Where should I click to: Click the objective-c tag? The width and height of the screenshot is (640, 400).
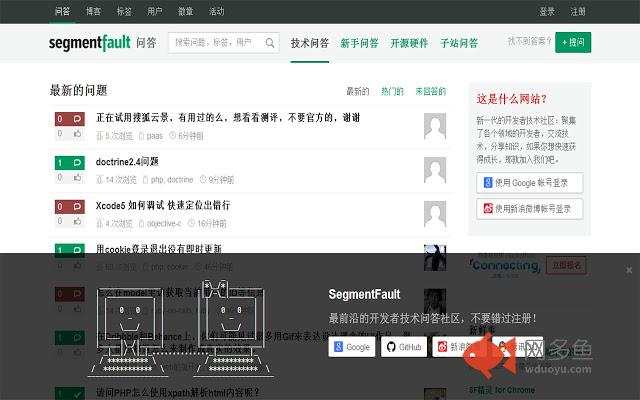164,224
